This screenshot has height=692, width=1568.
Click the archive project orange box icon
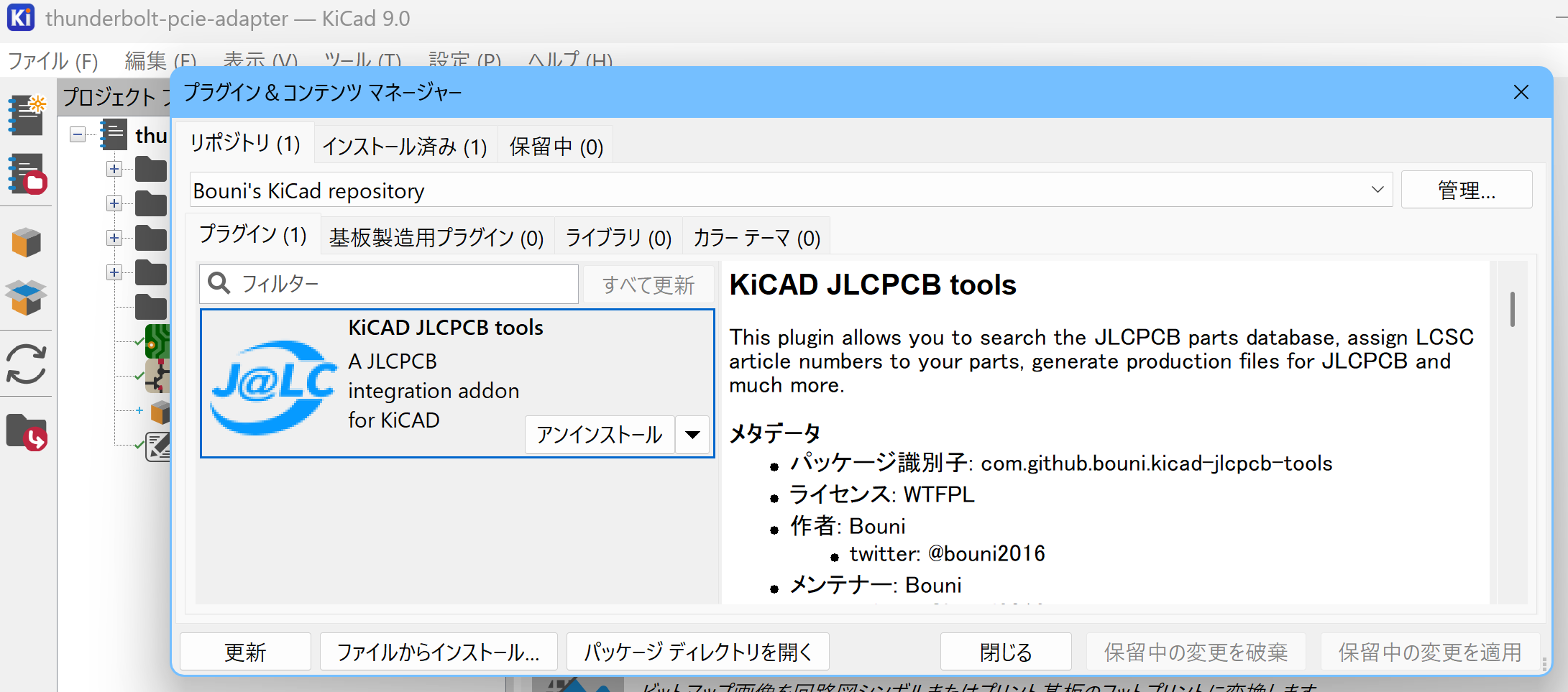pos(27,242)
